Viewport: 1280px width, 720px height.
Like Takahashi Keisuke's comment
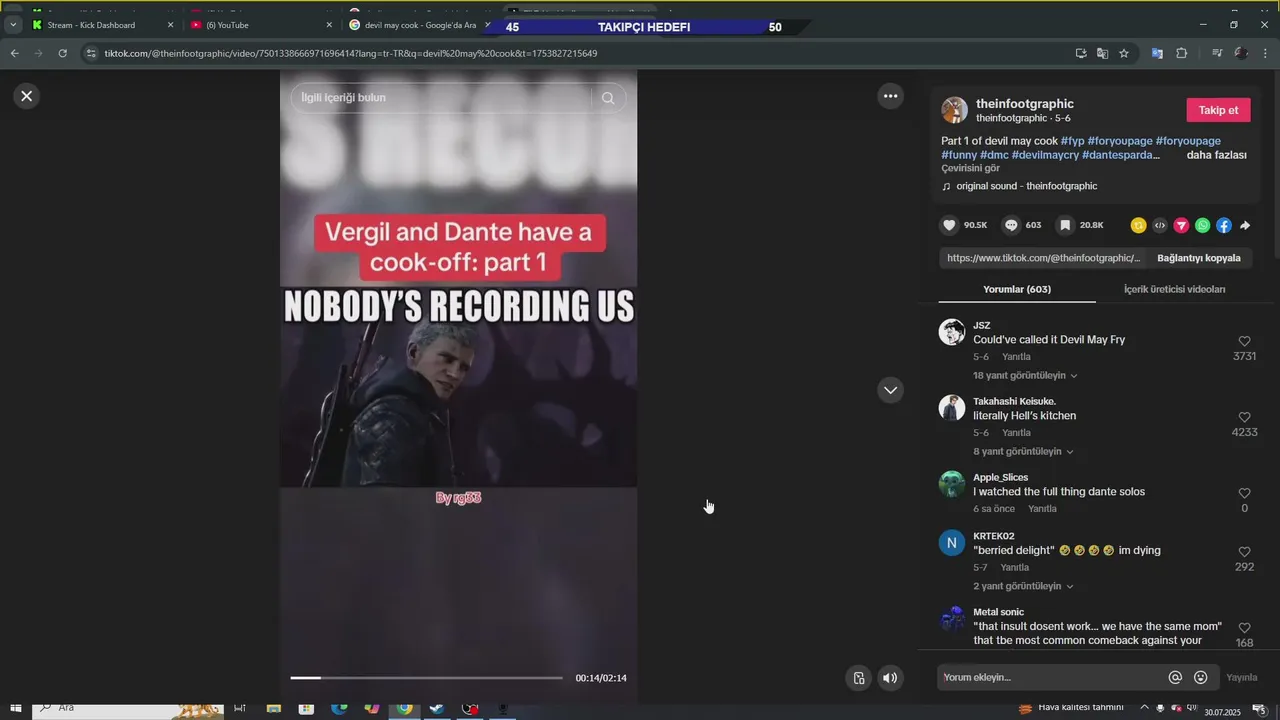1244,417
